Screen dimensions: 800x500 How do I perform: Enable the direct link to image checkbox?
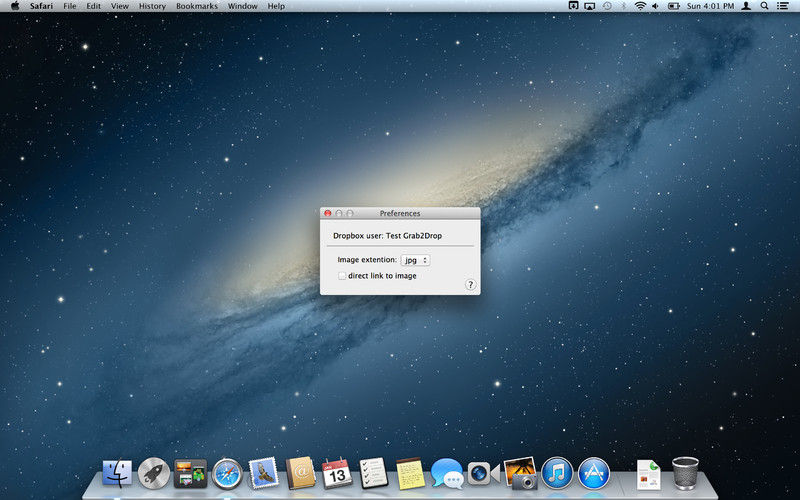pyautogui.click(x=342, y=275)
